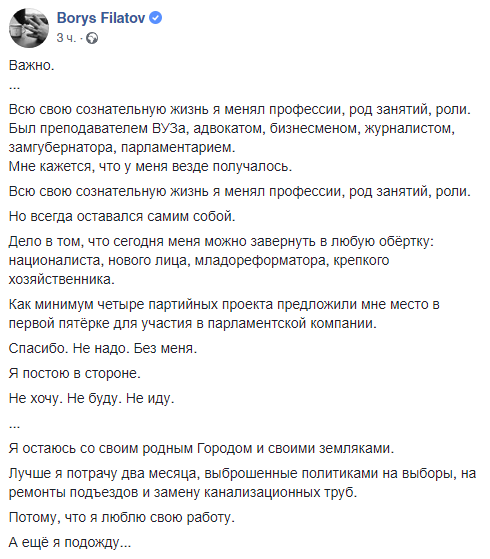
Task: Click the line 'Не хочу. Не буду. Не иду.'
Action: click(91, 398)
